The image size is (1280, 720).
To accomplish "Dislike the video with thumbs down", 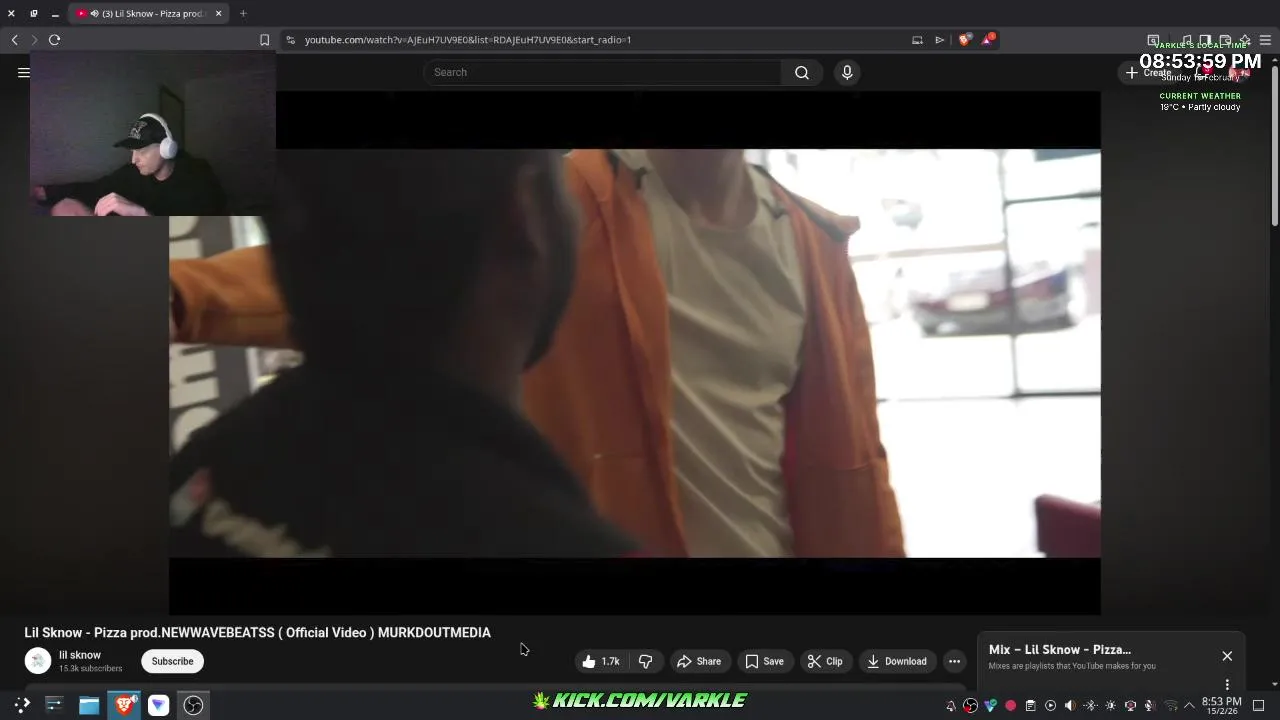I will [646, 661].
